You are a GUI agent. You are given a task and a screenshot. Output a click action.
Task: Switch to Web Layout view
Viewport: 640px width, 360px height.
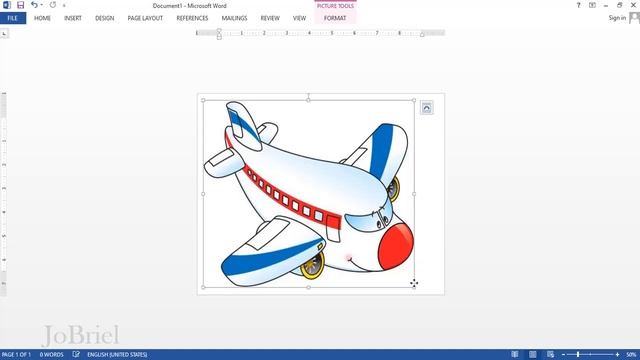tap(551, 354)
